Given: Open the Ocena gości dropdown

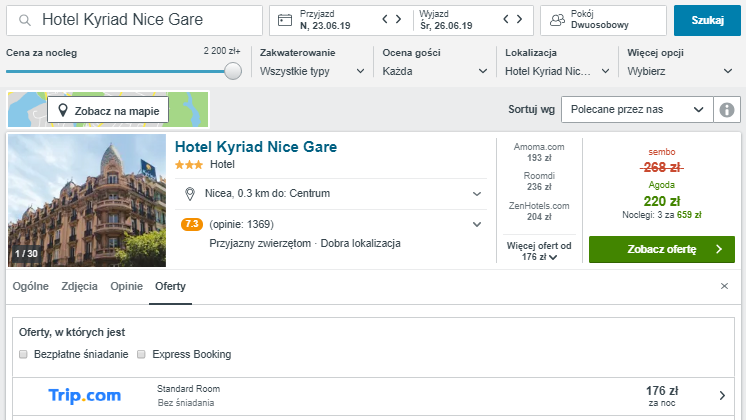Looking at the screenshot, I should point(435,71).
